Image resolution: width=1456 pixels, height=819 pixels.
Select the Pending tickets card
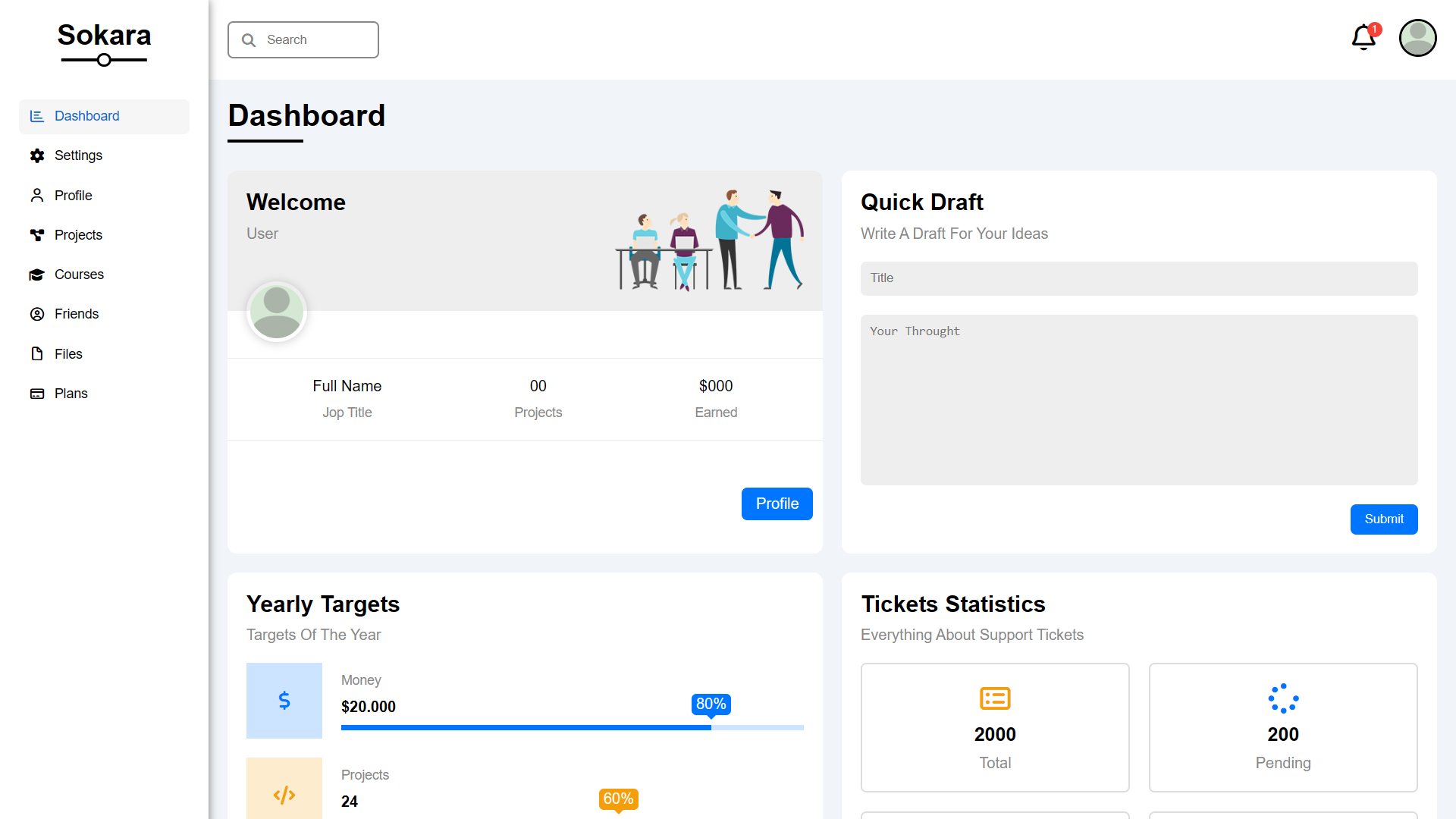pos(1282,727)
